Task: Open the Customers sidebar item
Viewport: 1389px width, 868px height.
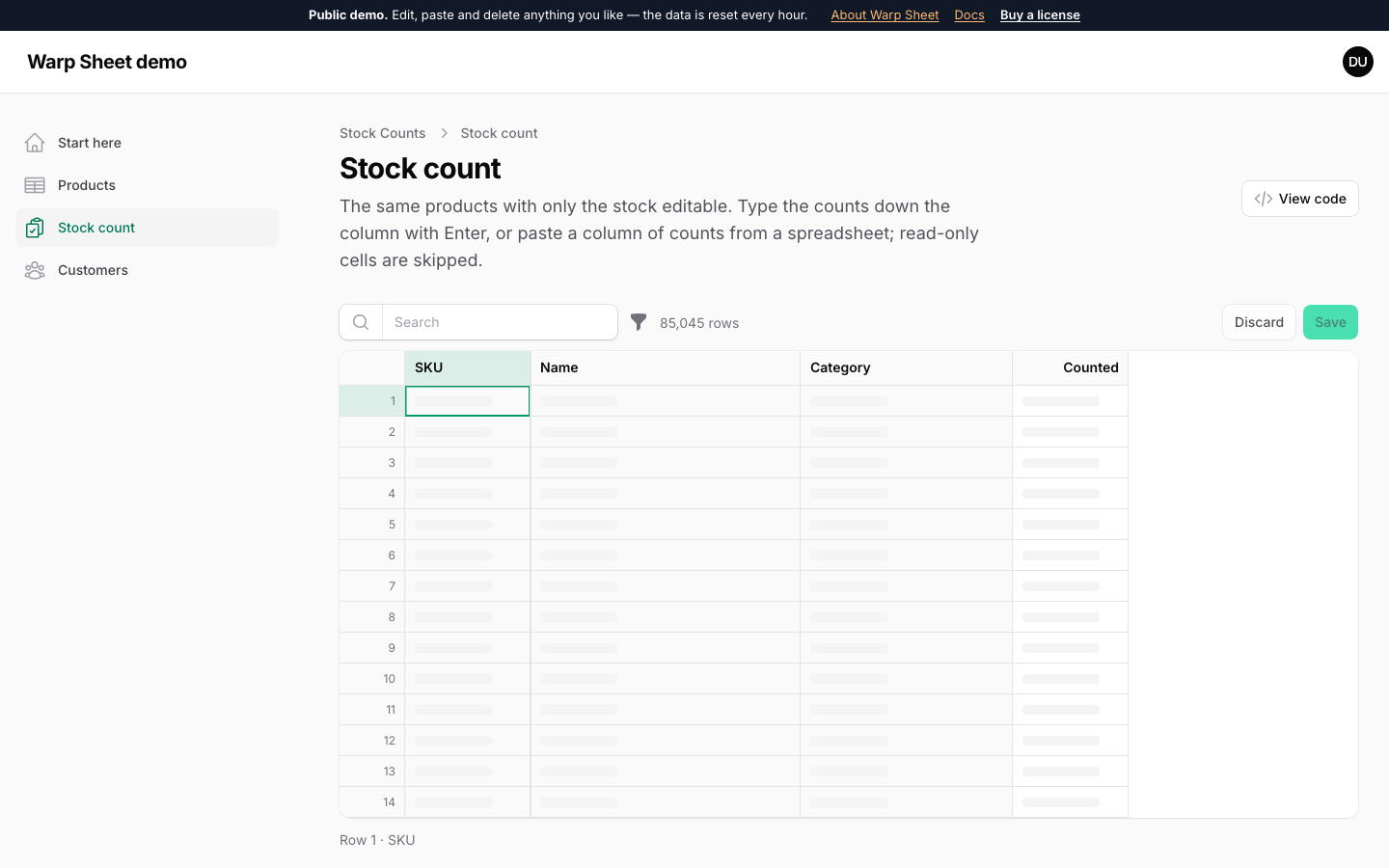Action: [x=147, y=270]
